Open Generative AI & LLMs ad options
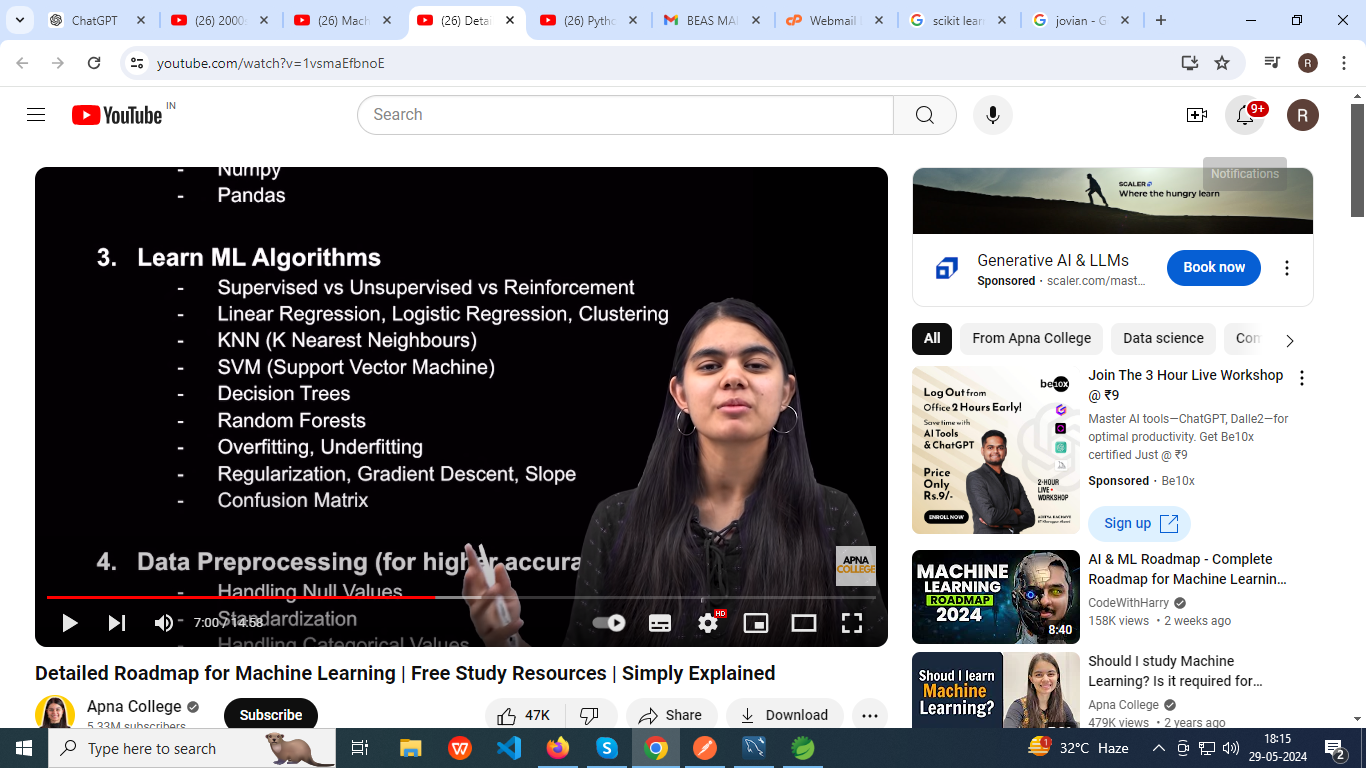 point(1287,268)
